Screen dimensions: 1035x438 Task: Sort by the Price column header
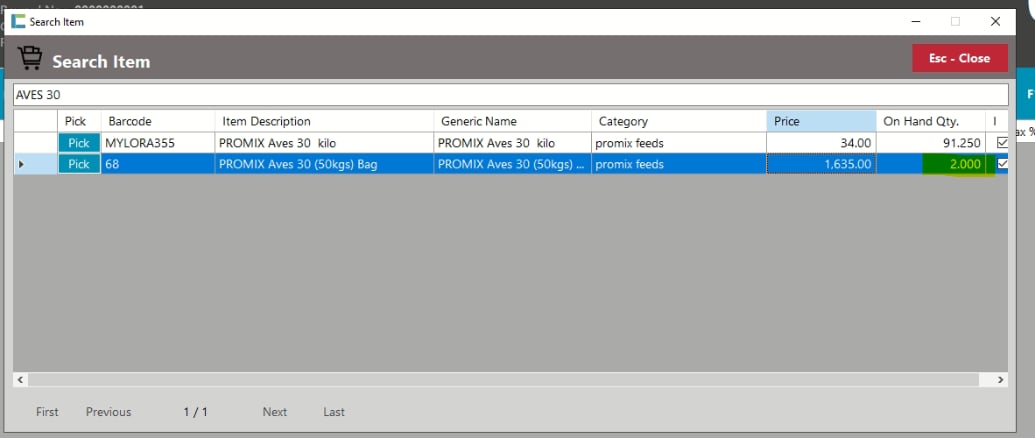tap(821, 121)
